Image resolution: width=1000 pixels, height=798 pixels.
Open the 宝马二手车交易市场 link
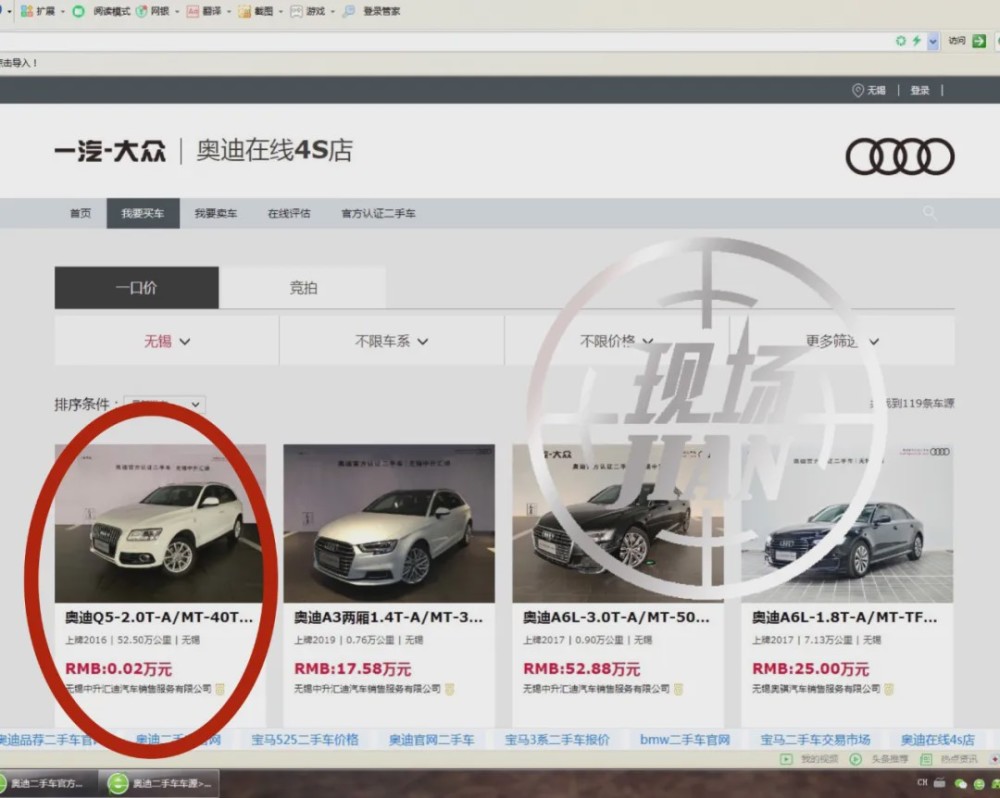tap(815, 740)
